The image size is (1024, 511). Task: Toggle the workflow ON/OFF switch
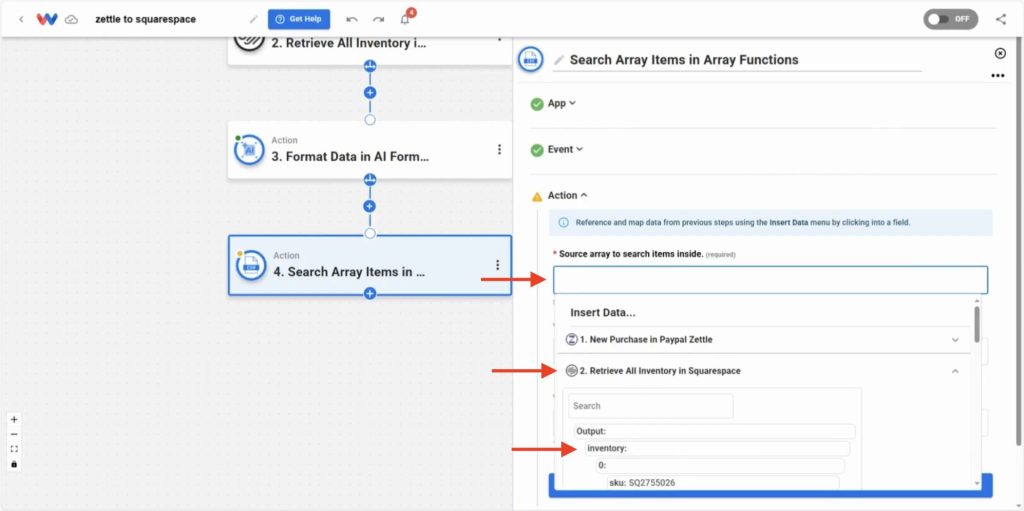tap(950, 19)
